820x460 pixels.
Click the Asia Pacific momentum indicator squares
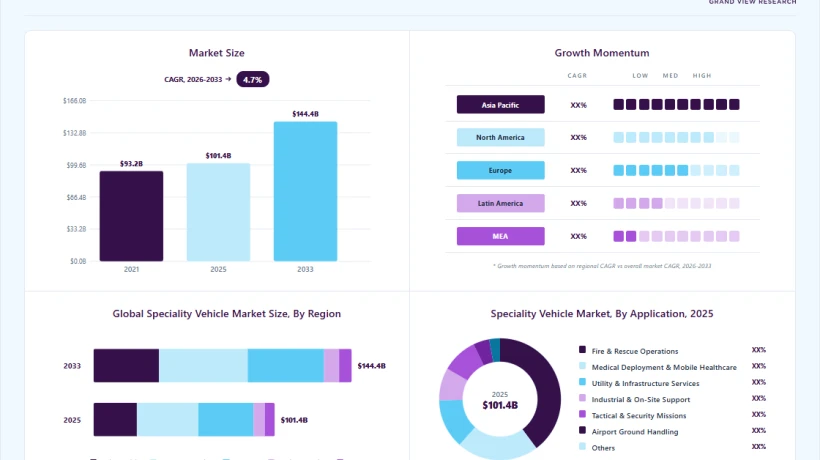676,105
